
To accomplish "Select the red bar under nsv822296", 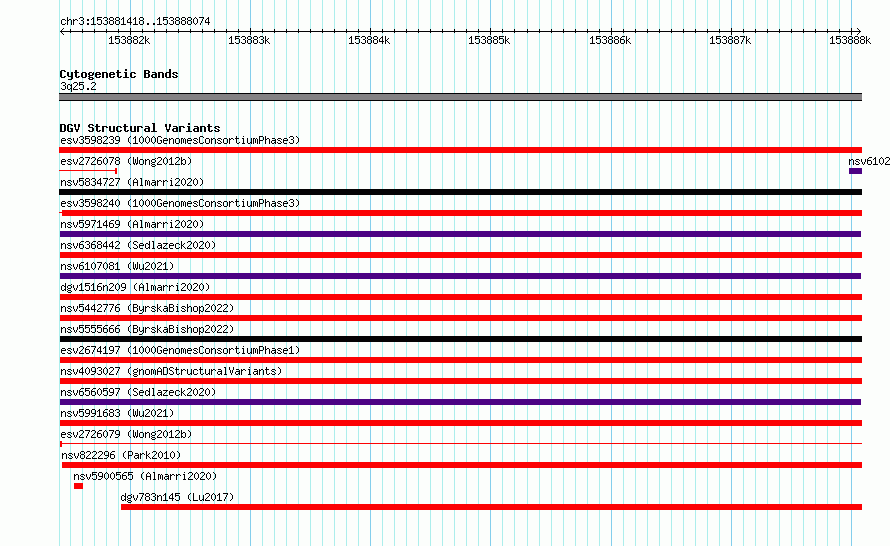I will 462,465.
